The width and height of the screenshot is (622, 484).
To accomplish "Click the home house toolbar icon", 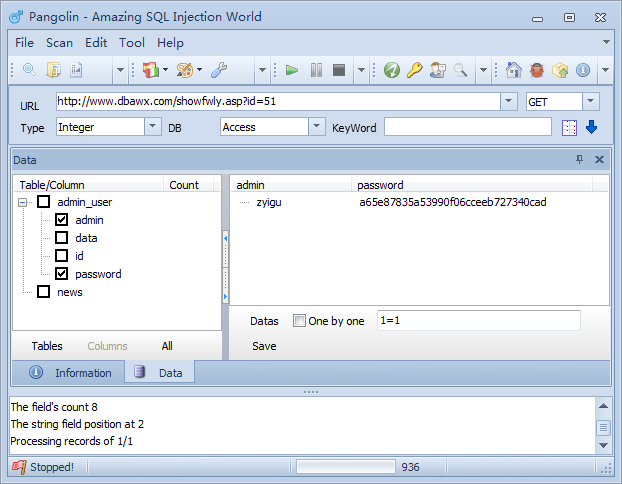I will click(514, 70).
